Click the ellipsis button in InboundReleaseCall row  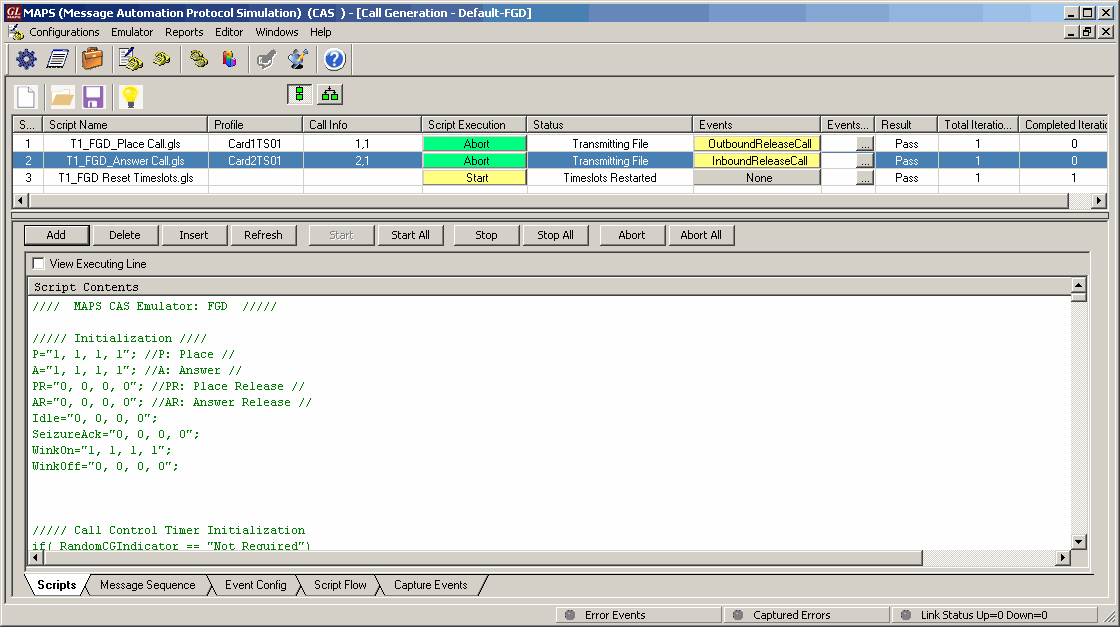(865, 161)
